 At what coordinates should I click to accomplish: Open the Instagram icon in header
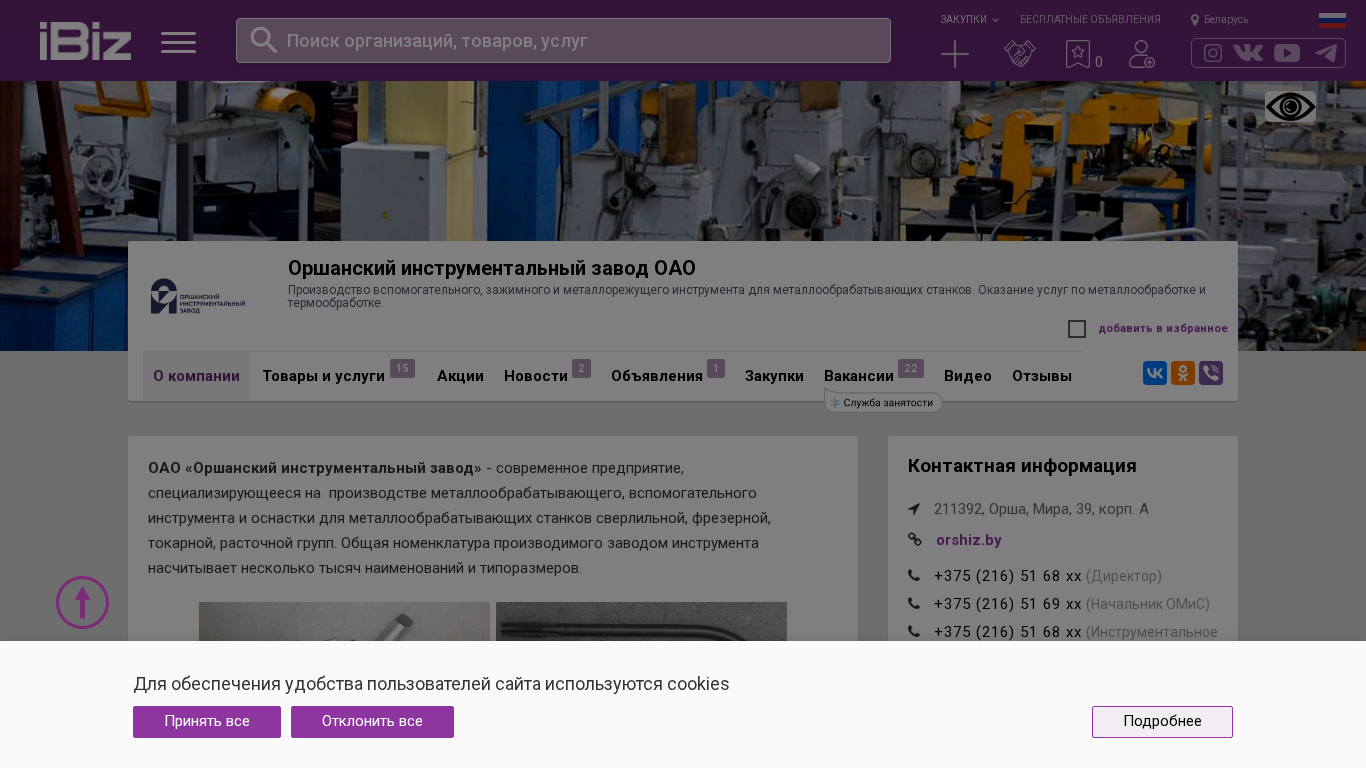pyautogui.click(x=1213, y=53)
